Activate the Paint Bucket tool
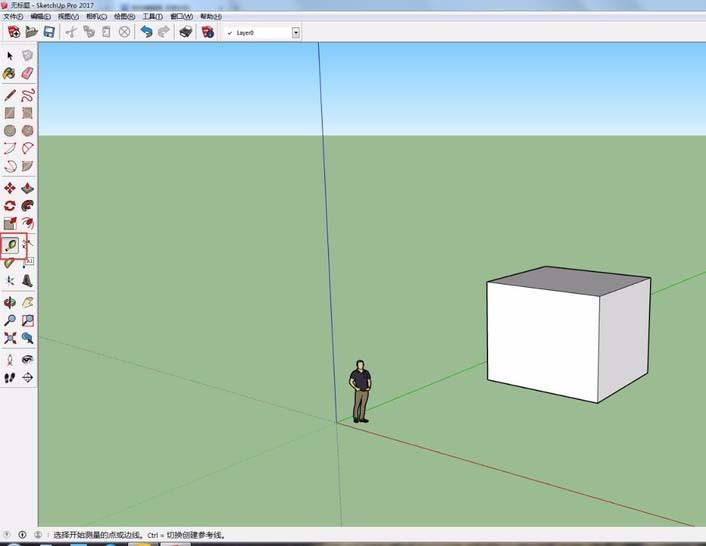Image resolution: width=706 pixels, height=546 pixels. tap(9, 73)
